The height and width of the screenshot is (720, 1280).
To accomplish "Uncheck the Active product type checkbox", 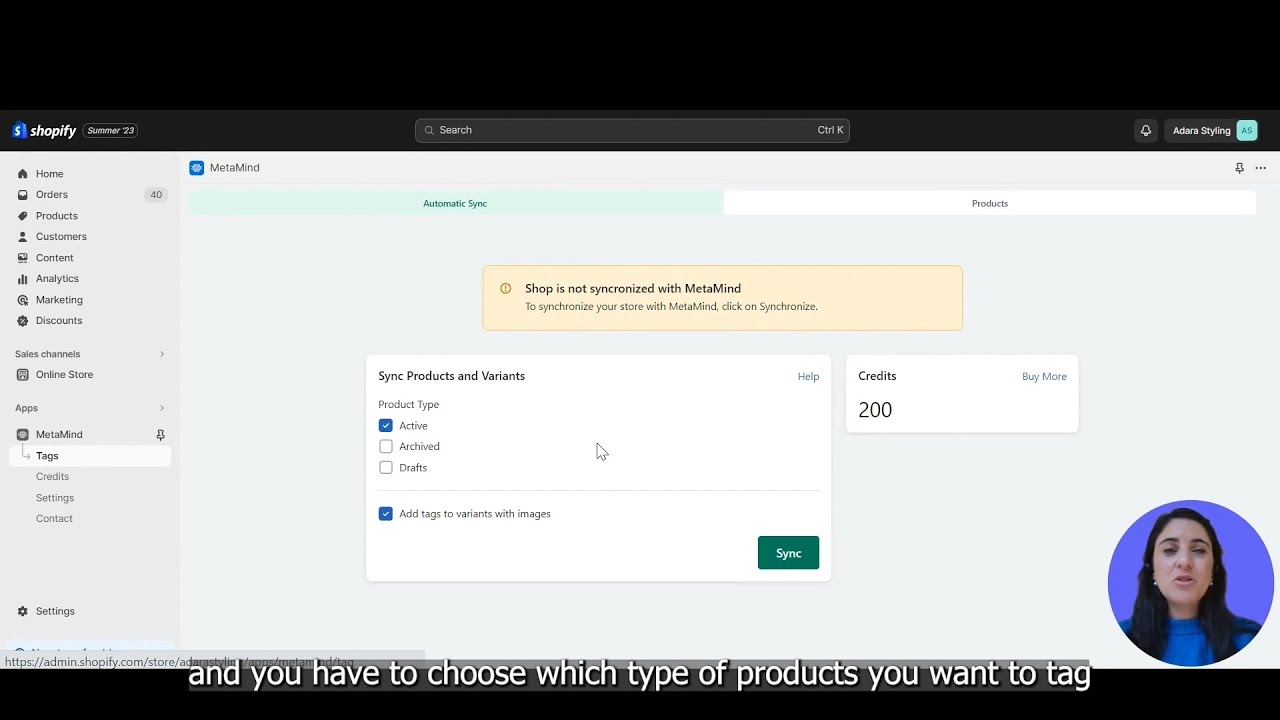I will pos(386,426).
